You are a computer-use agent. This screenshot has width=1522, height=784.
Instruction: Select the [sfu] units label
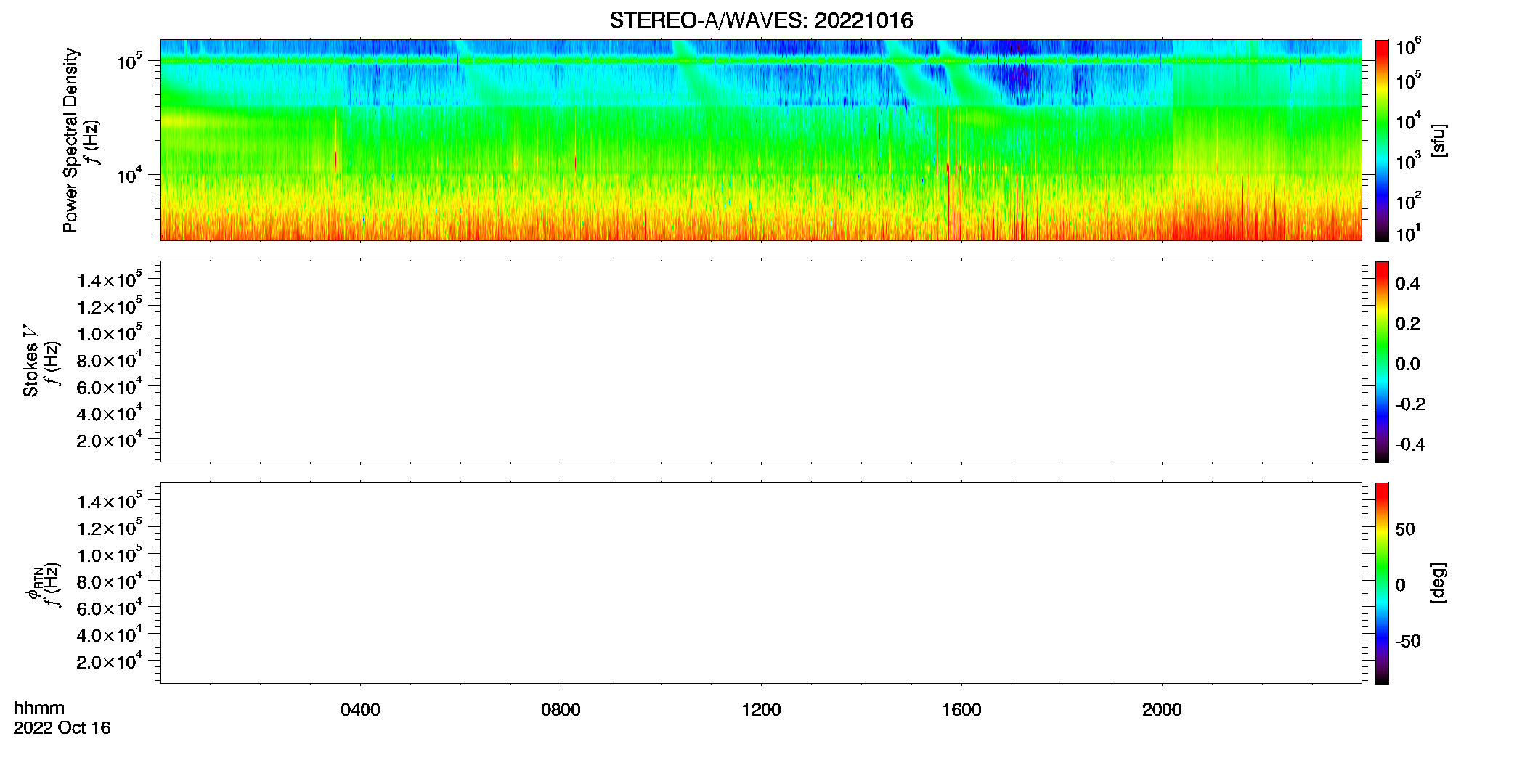click(1438, 140)
